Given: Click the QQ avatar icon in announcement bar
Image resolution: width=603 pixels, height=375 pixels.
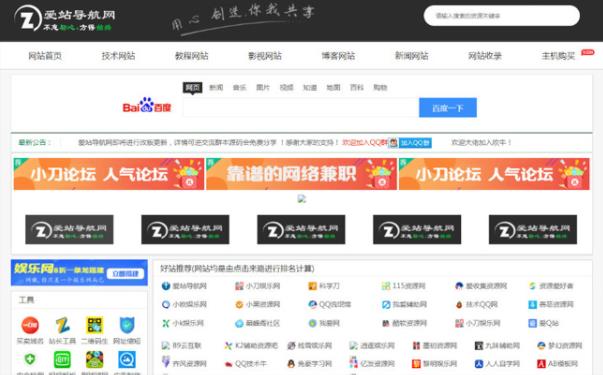Looking at the screenshot, I should 393,143.
